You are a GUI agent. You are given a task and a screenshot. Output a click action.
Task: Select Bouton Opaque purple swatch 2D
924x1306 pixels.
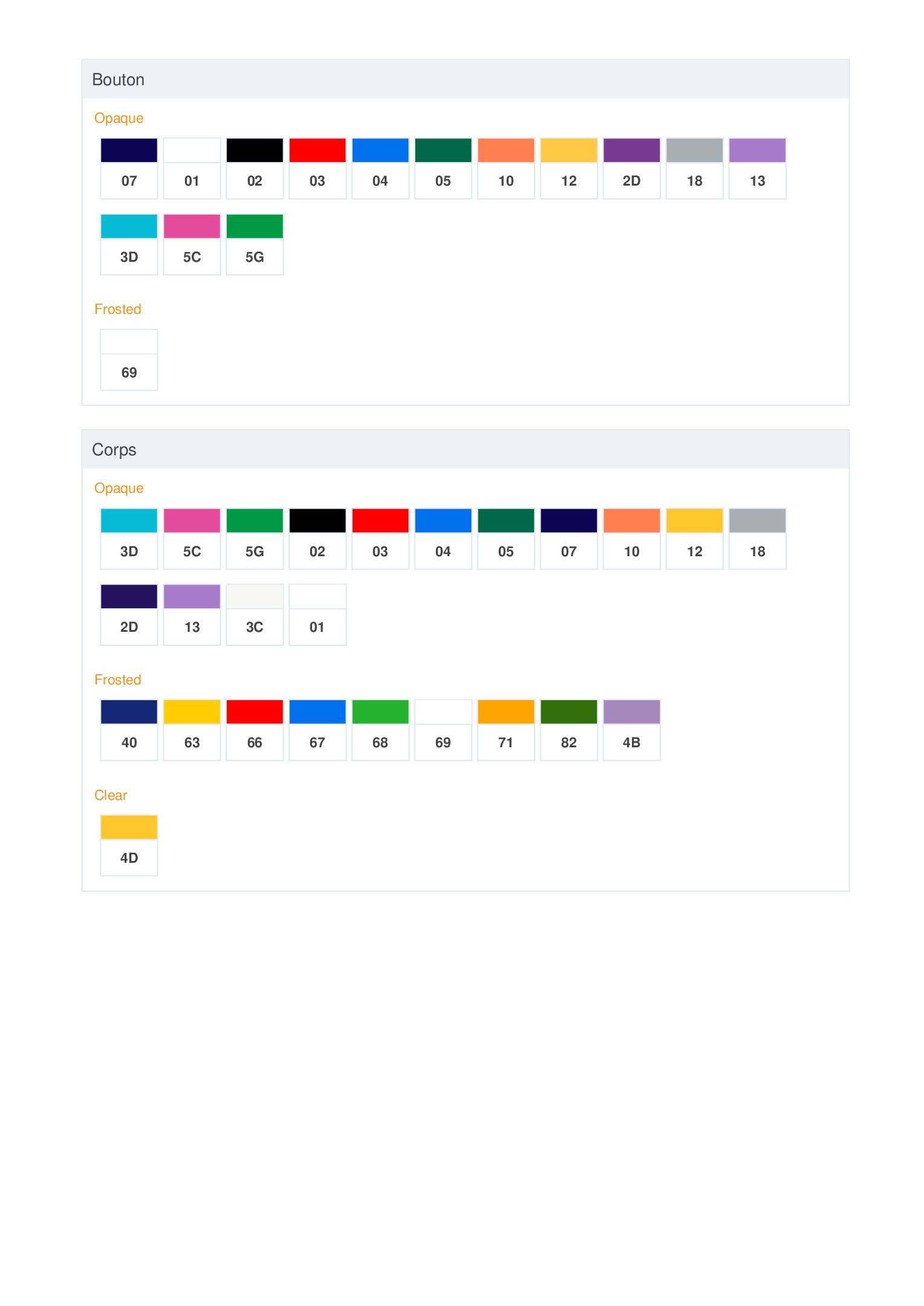[x=631, y=168]
